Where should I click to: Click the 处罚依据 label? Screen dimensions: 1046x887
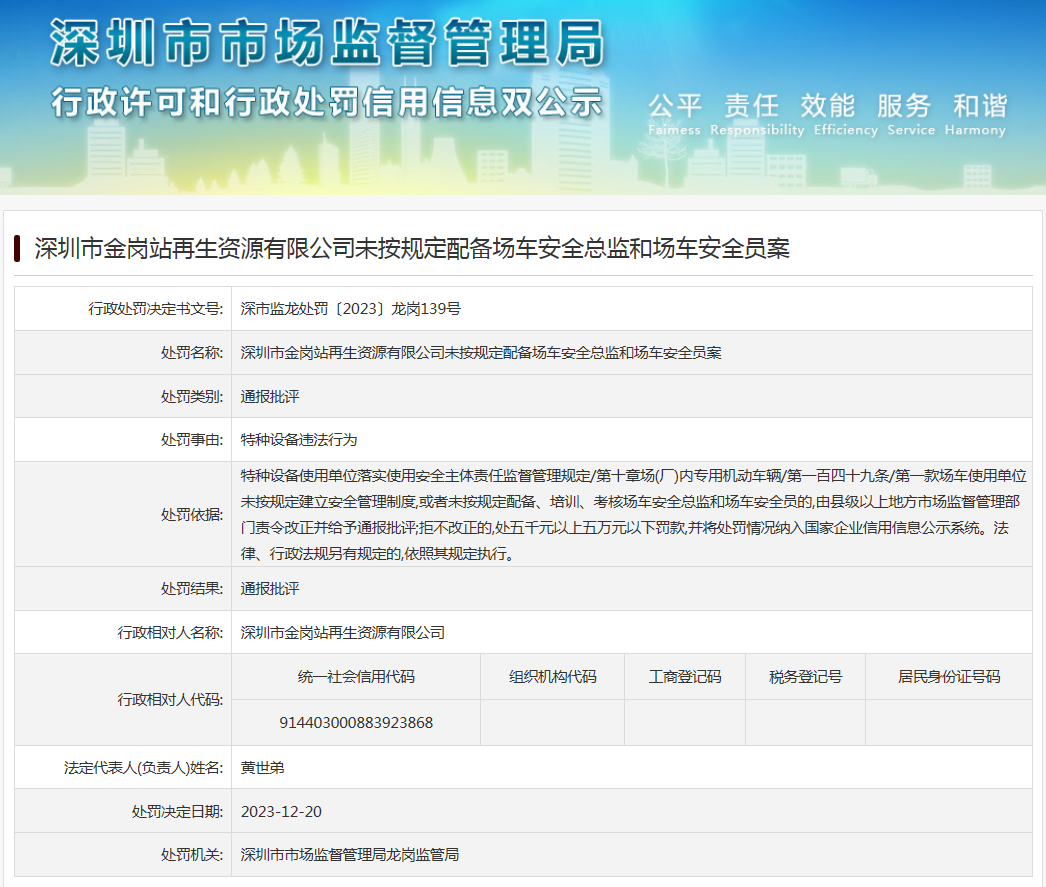(191, 515)
